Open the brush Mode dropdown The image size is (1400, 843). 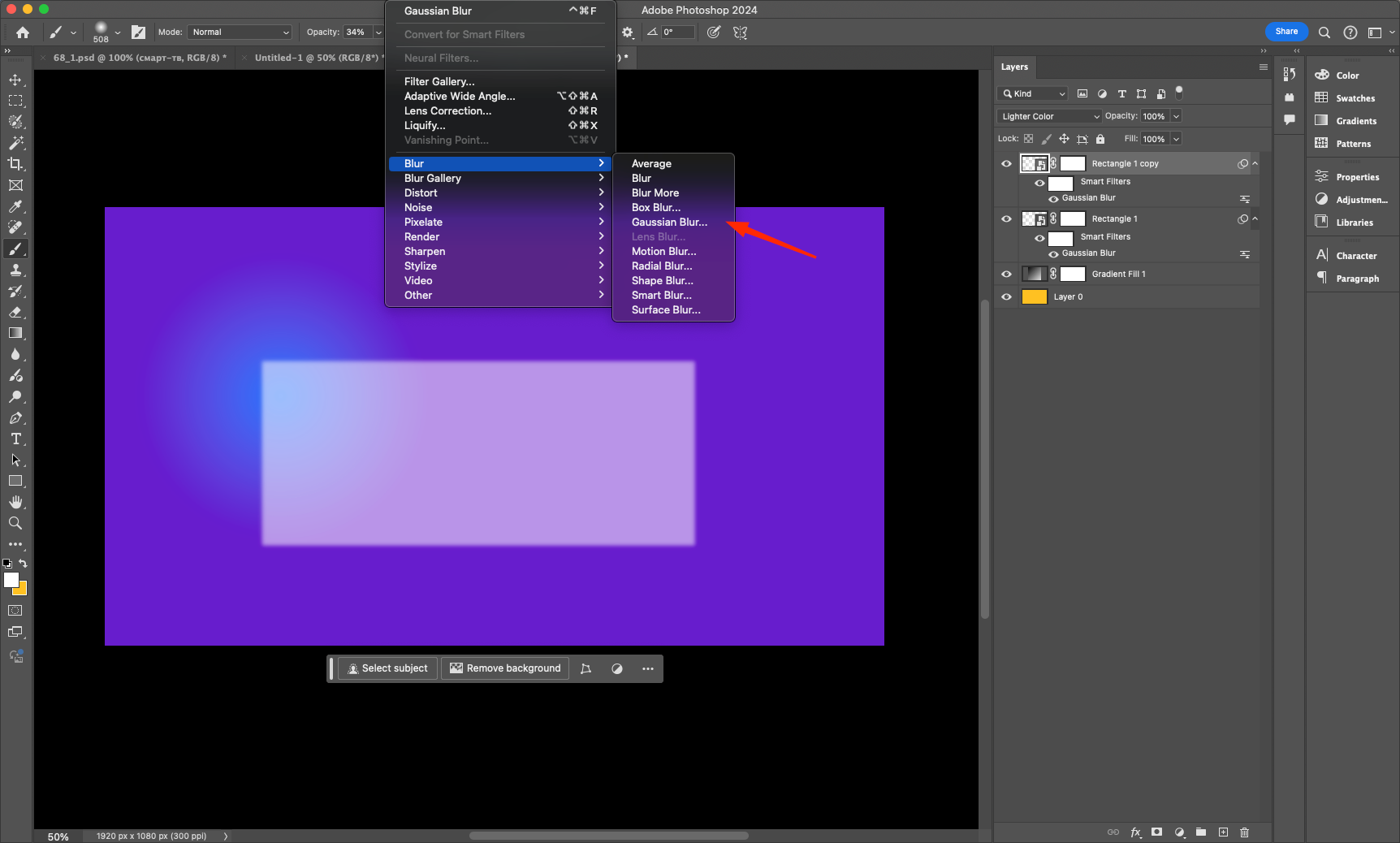click(x=240, y=32)
